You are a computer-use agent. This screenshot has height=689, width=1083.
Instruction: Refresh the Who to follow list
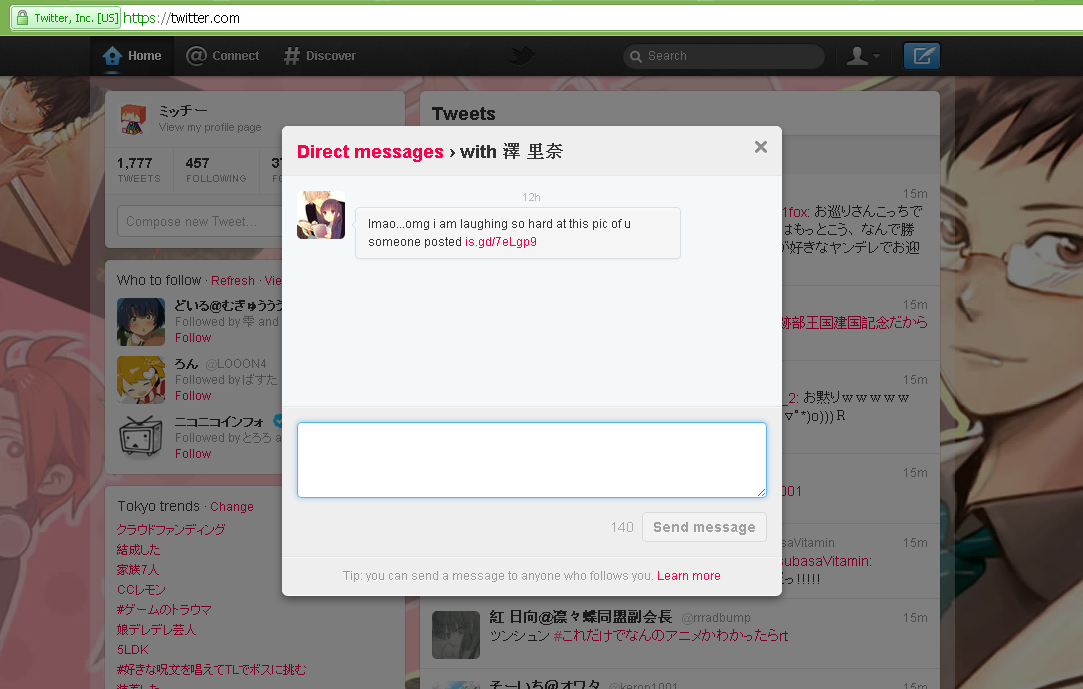click(233, 281)
